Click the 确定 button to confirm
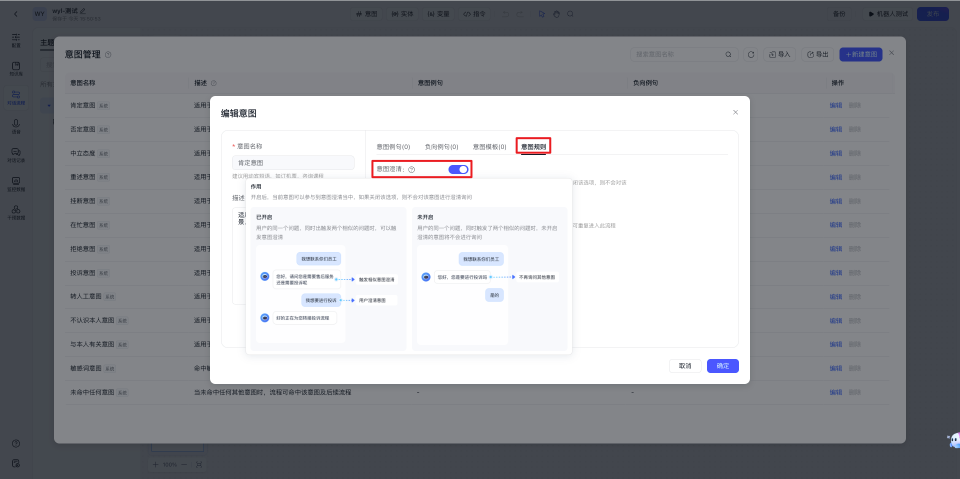The height and width of the screenshot is (479, 960). (723, 366)
